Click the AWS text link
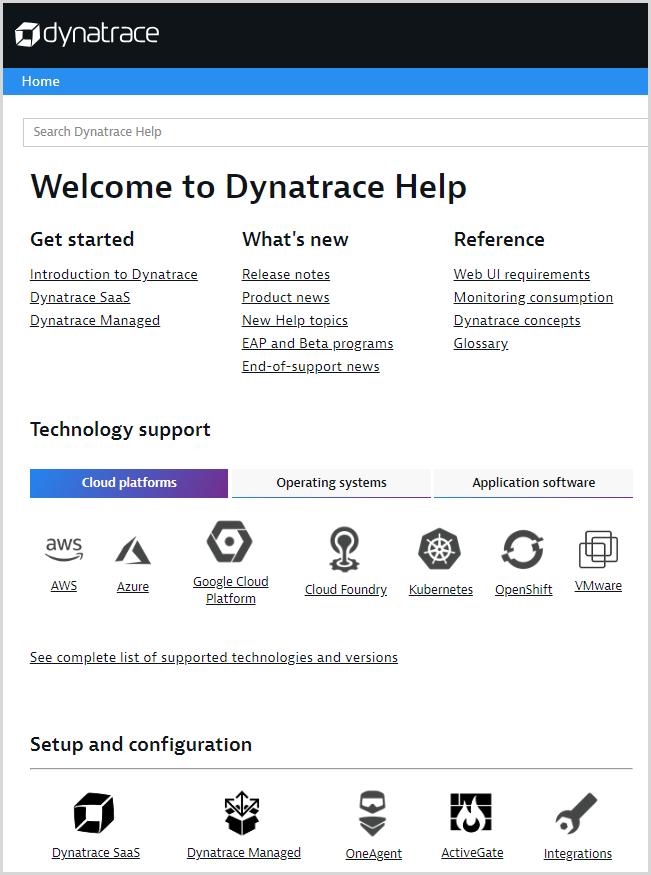The image size is (651, 875). tap(64, 586)
